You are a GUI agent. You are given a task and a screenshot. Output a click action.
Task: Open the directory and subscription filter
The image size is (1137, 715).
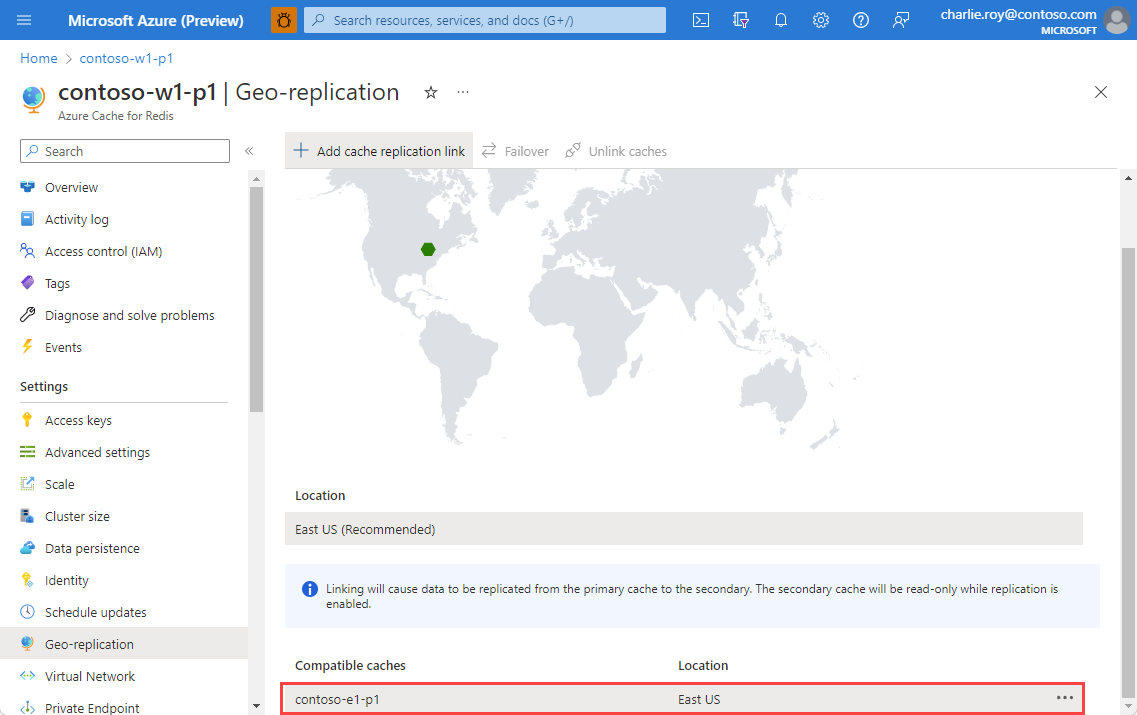(741, 19)
